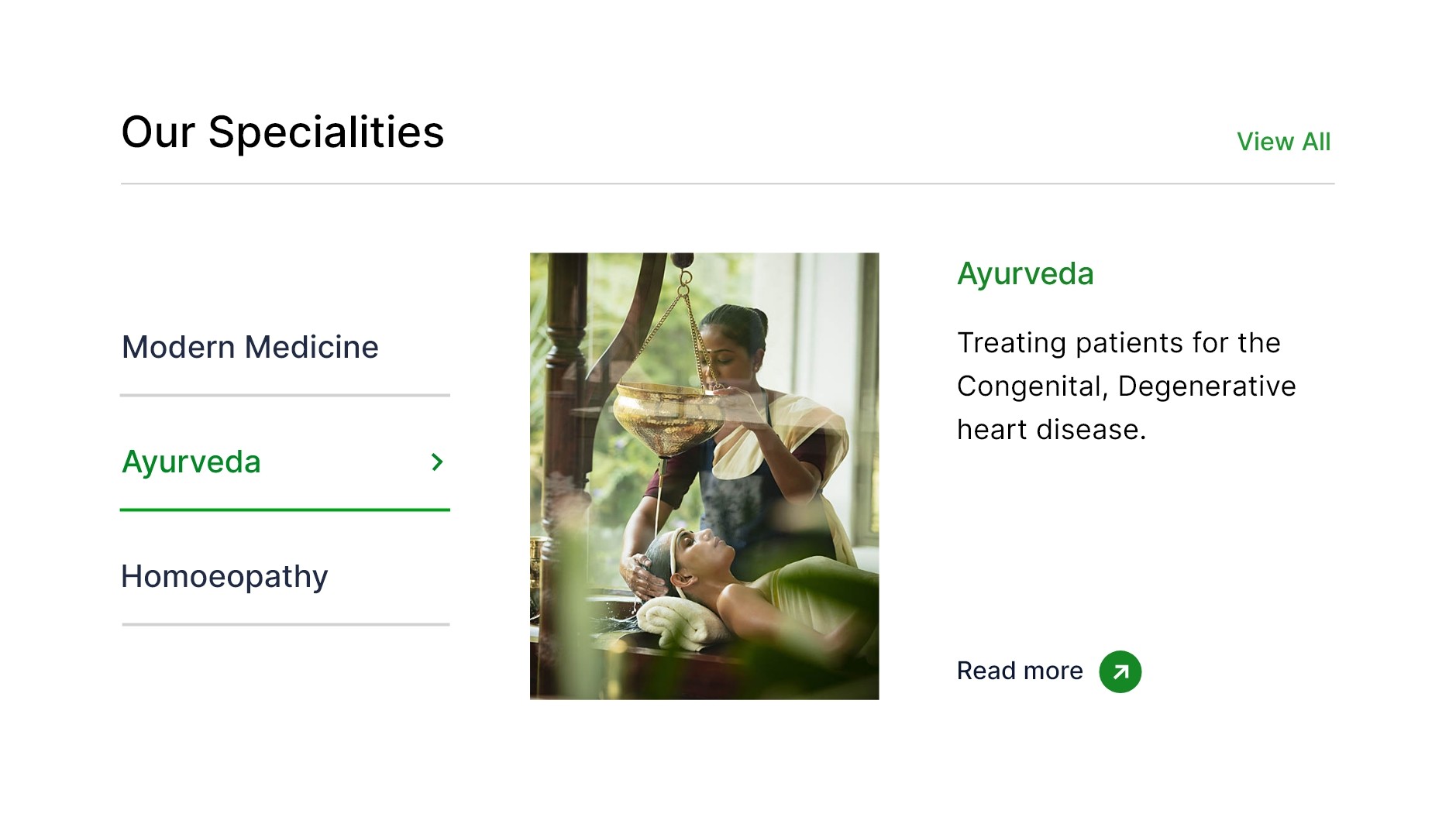This screenshot has height=817, width=1456.
Task: Switch to the Homoeopathy speciality tab
Action: pyautogui.click(x=225, y=576)
